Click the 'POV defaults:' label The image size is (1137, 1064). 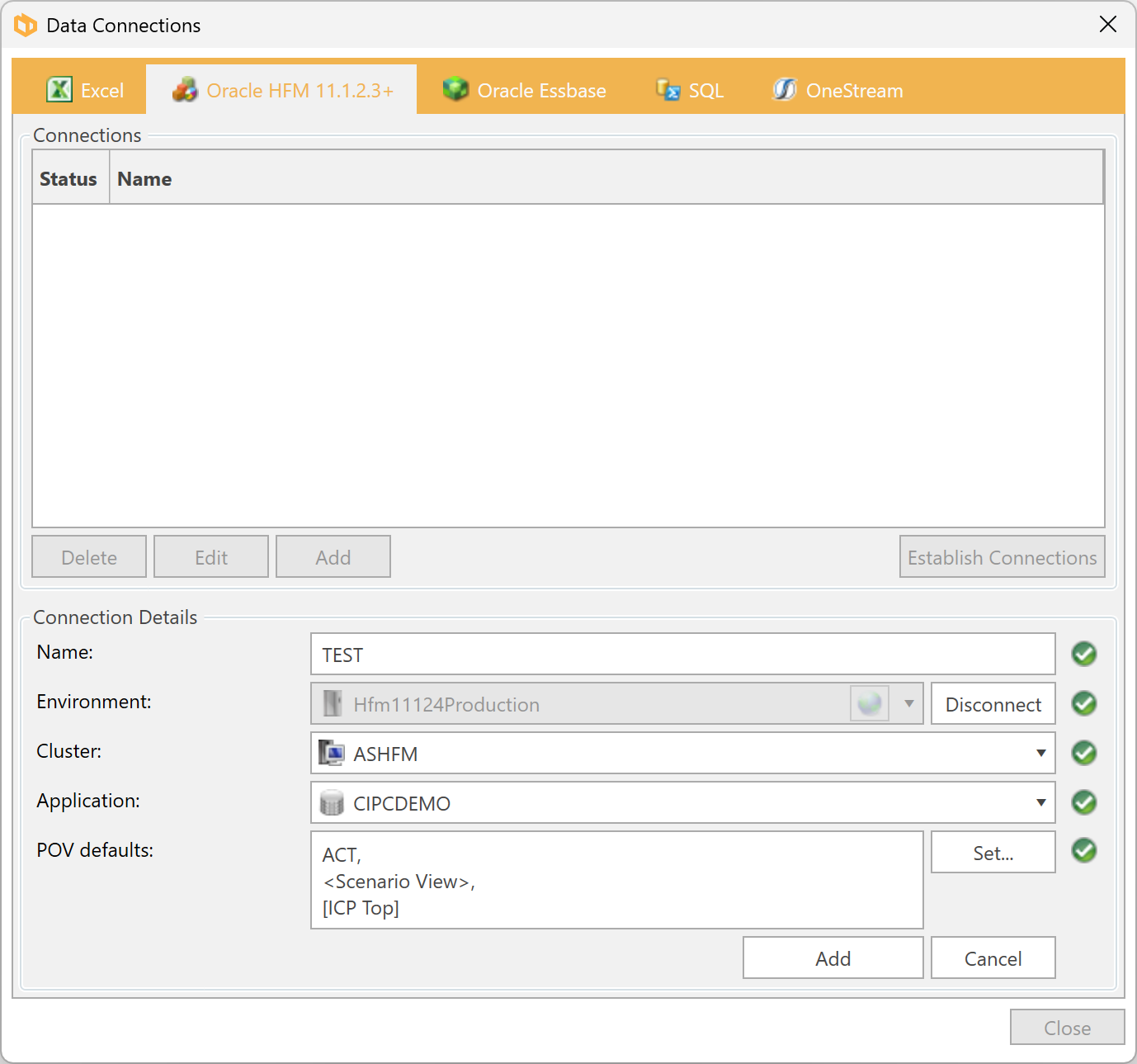(x=95, y=850)
